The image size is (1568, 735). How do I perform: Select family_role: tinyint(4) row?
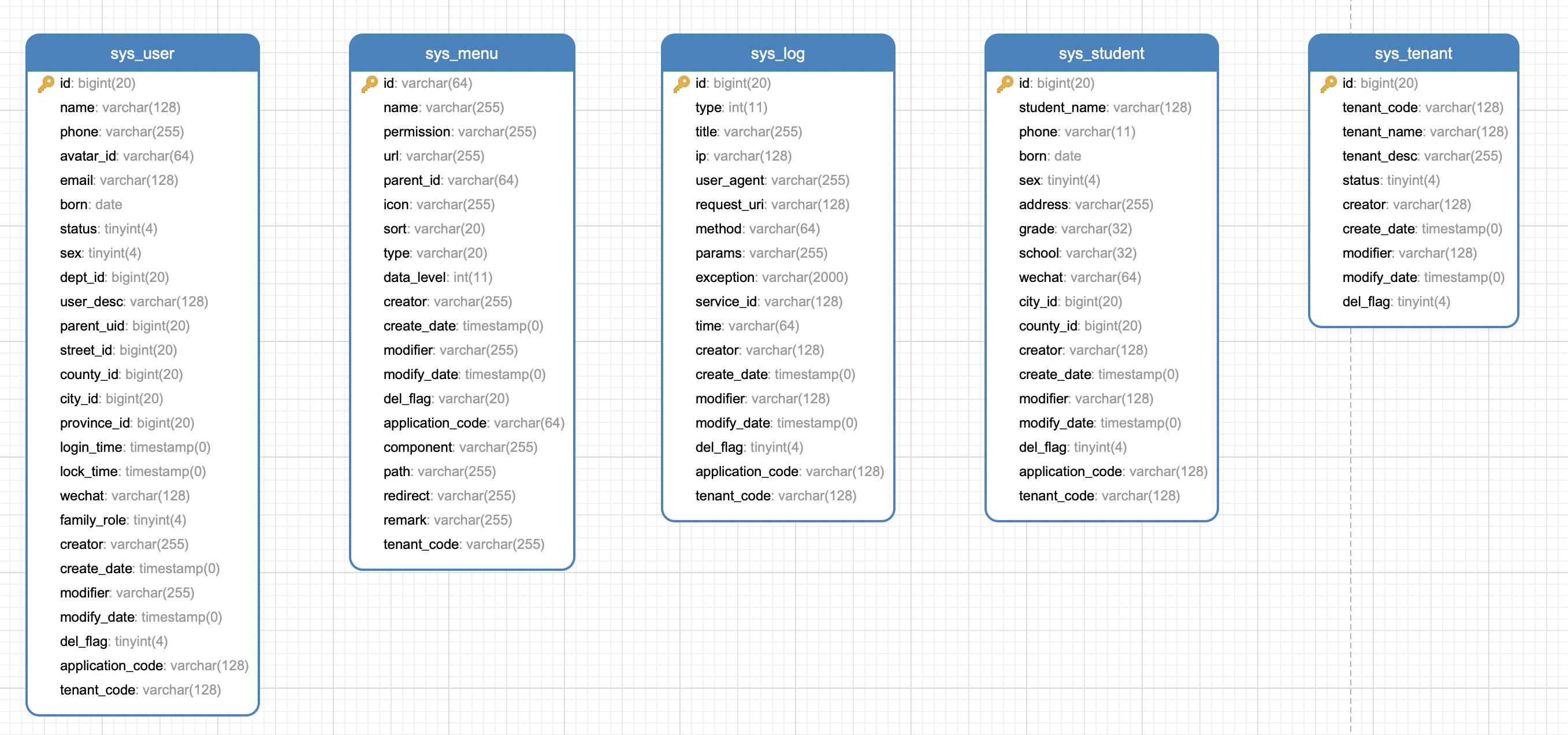pos(123,520)
